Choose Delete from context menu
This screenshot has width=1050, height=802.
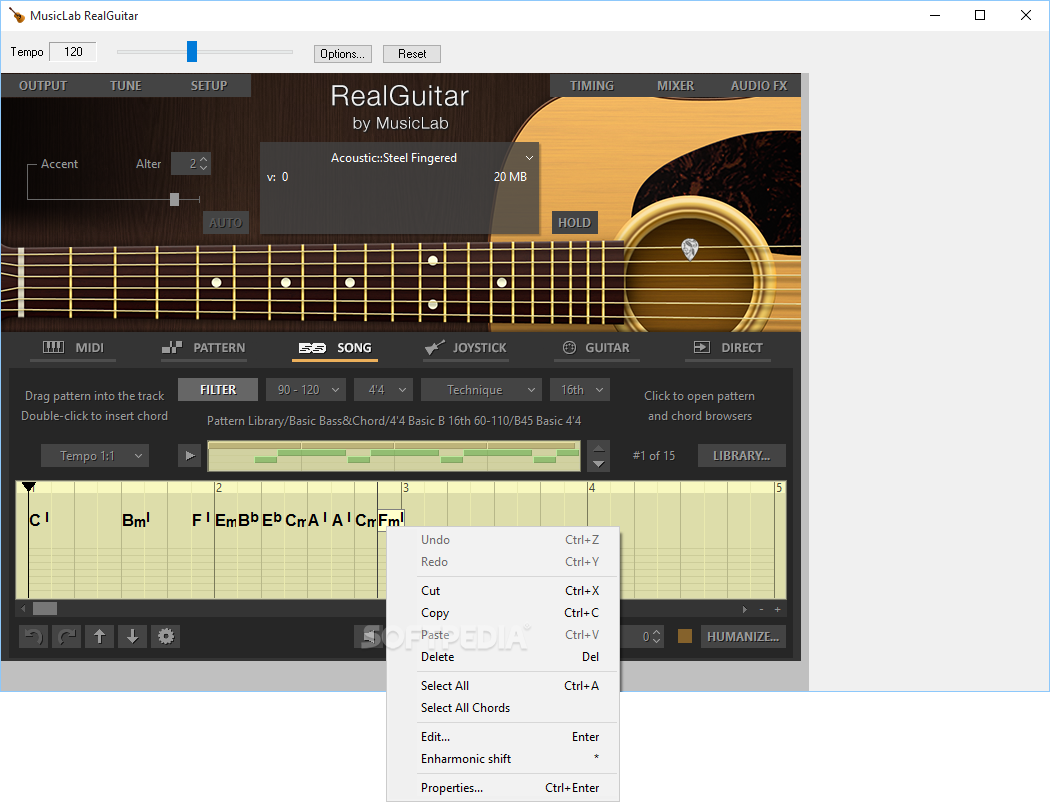[x=503, y=657]
